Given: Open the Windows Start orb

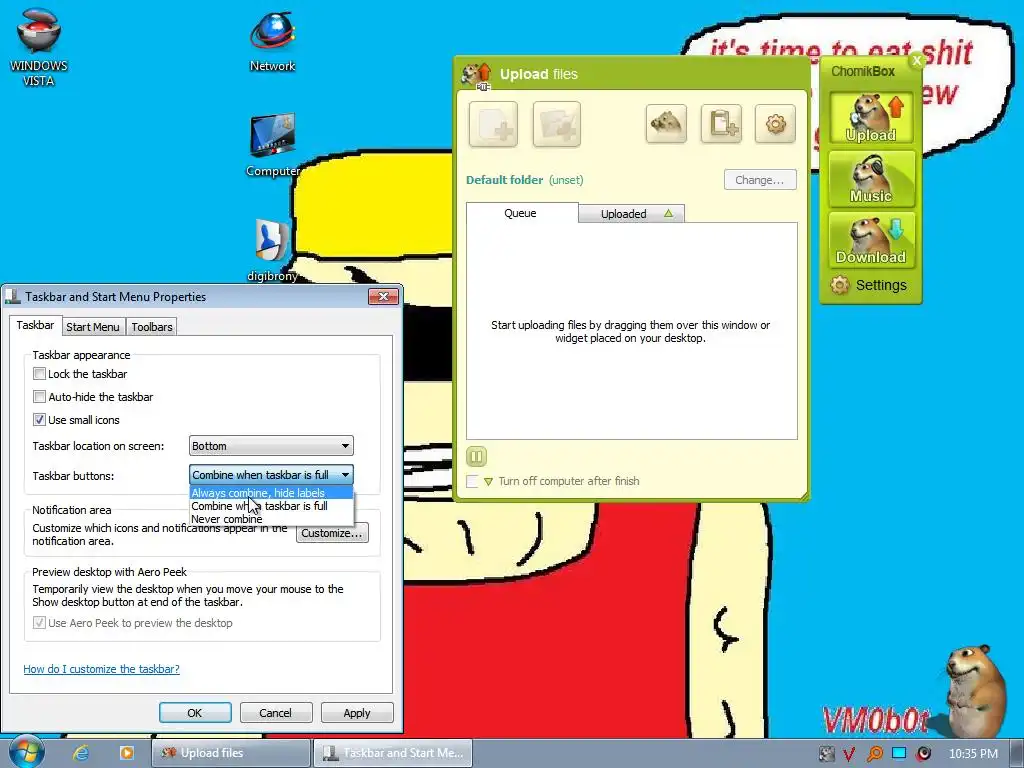Looking at the screenshot, I should coord(26,752).
